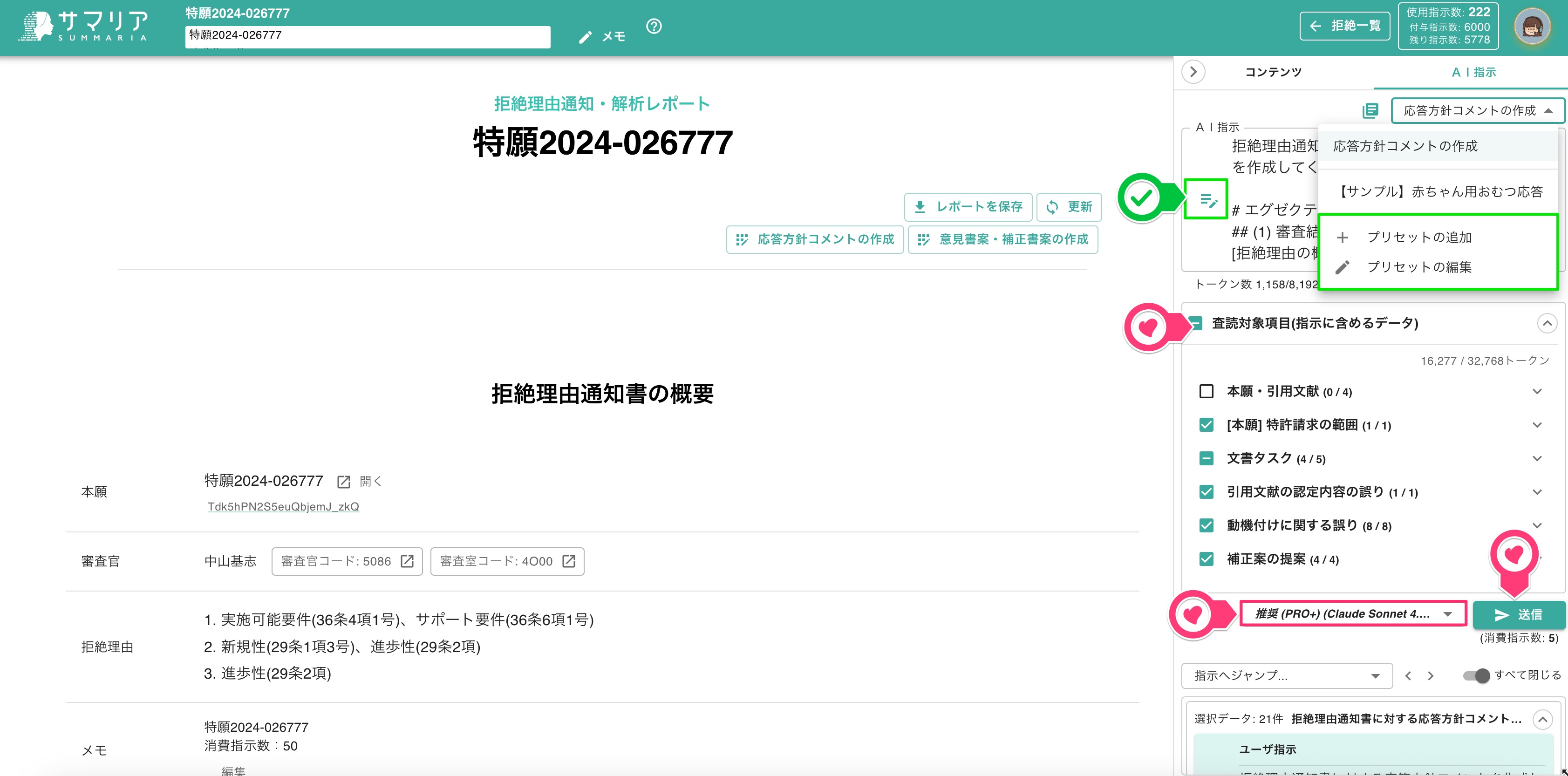Select 応答方針コメントの作成 preset from menu
The width and height of the screenshot is (1568, 776).
(1438, 146)
